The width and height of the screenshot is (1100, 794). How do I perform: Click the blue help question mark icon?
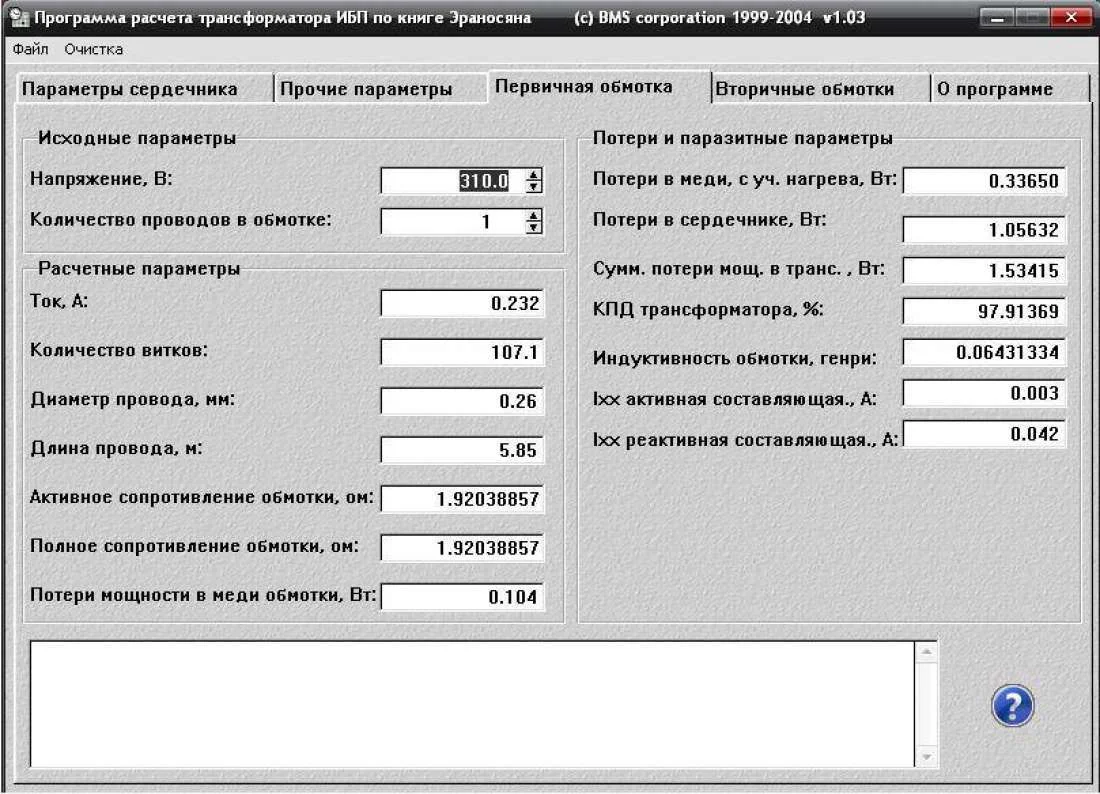(1012, 706)
